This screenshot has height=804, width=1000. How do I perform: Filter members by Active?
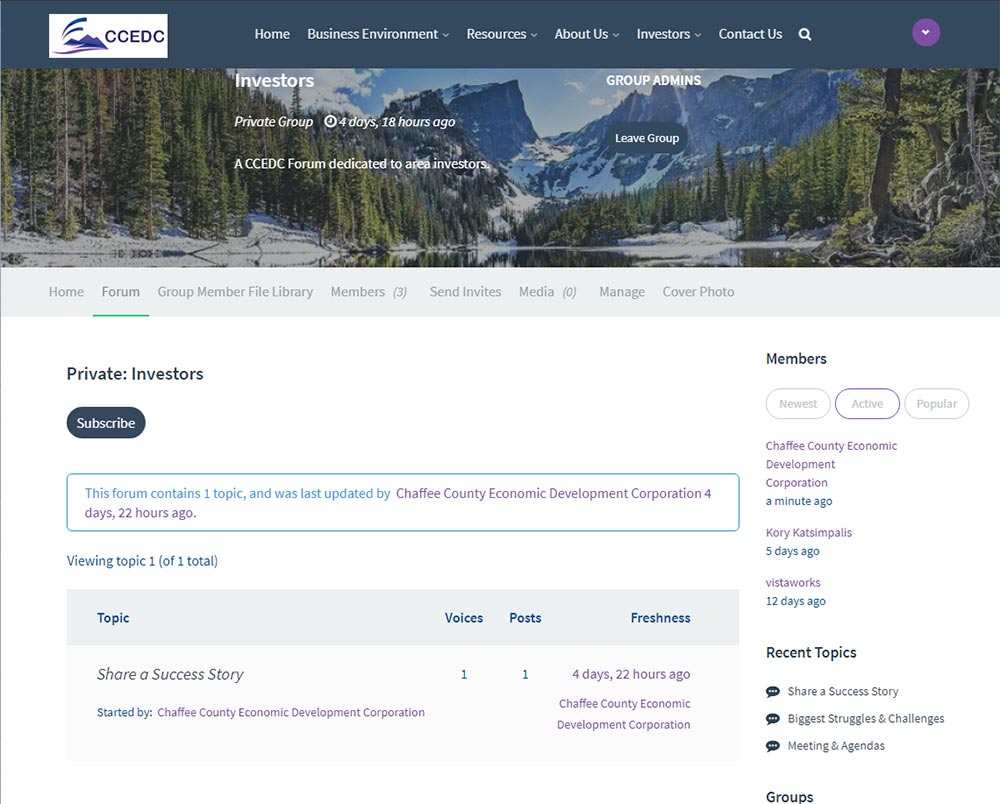tap(867, 404)
